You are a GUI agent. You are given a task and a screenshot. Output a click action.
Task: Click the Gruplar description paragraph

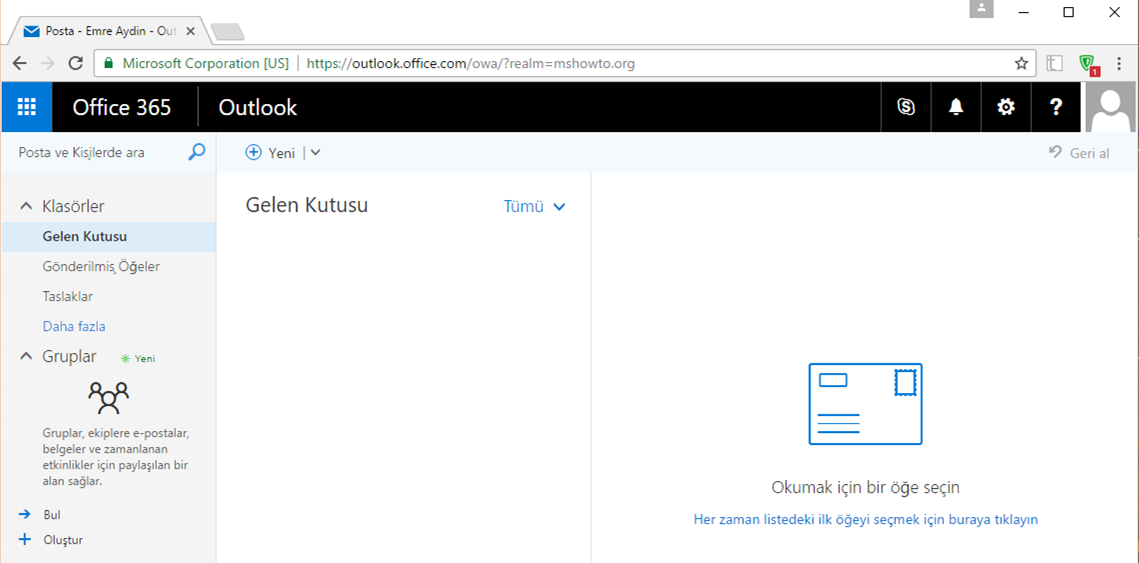click(x=116, y=457)
